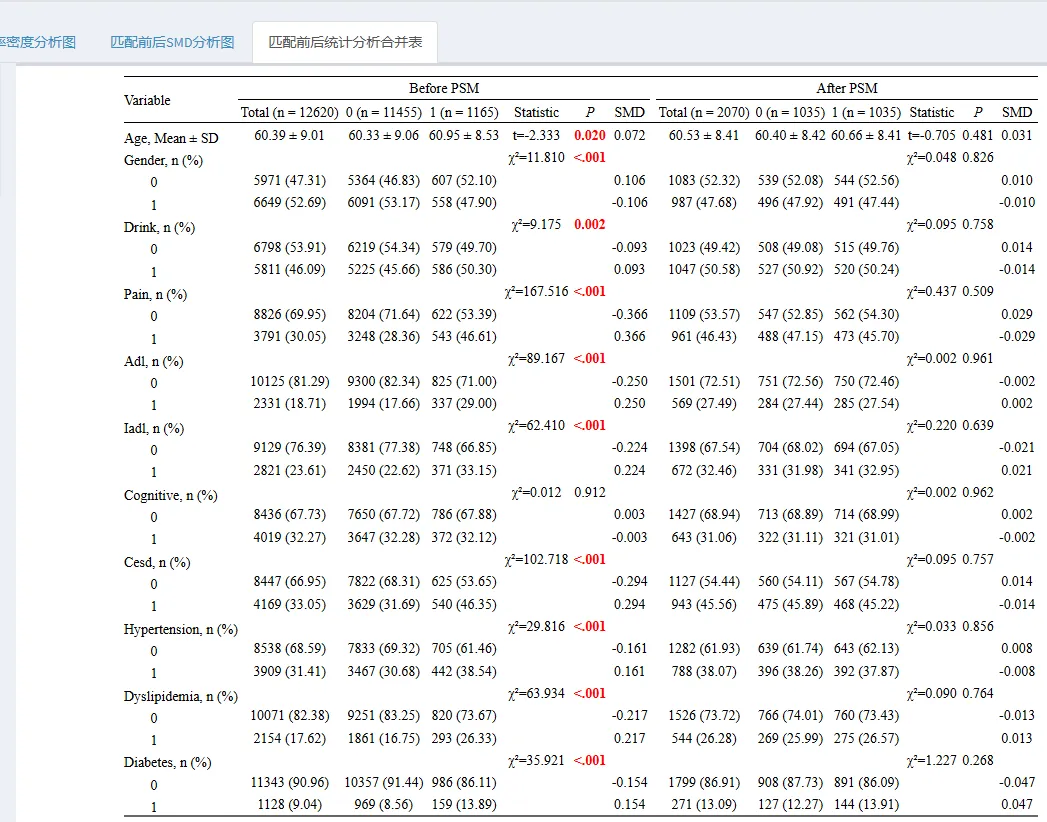Image resolution: width=1047 pixels, height=822 pixels.
Task: Click the cell 1083 (52.32)
Action: (x=704, y=180)
